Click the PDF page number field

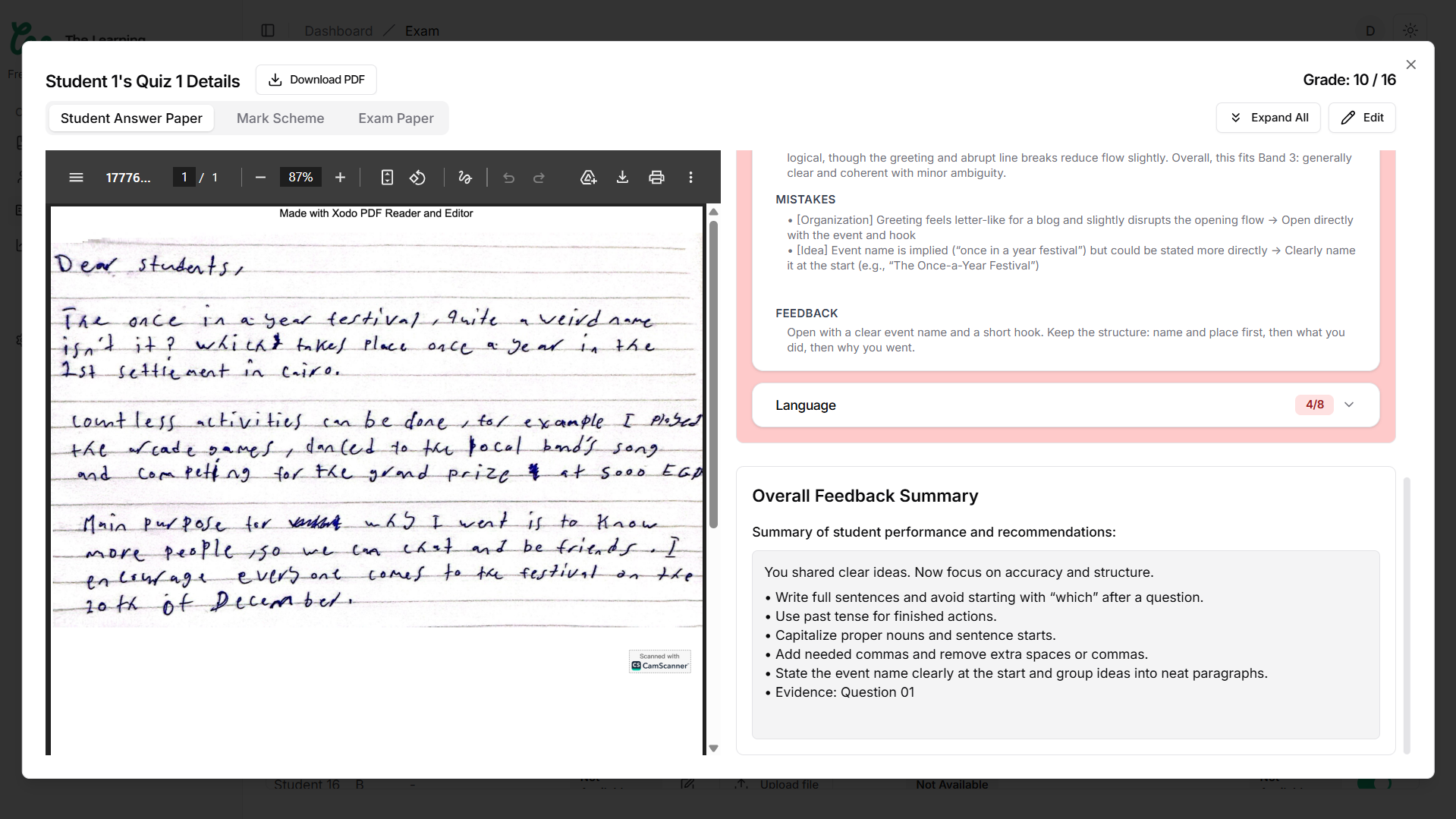[x=184, y=178]
